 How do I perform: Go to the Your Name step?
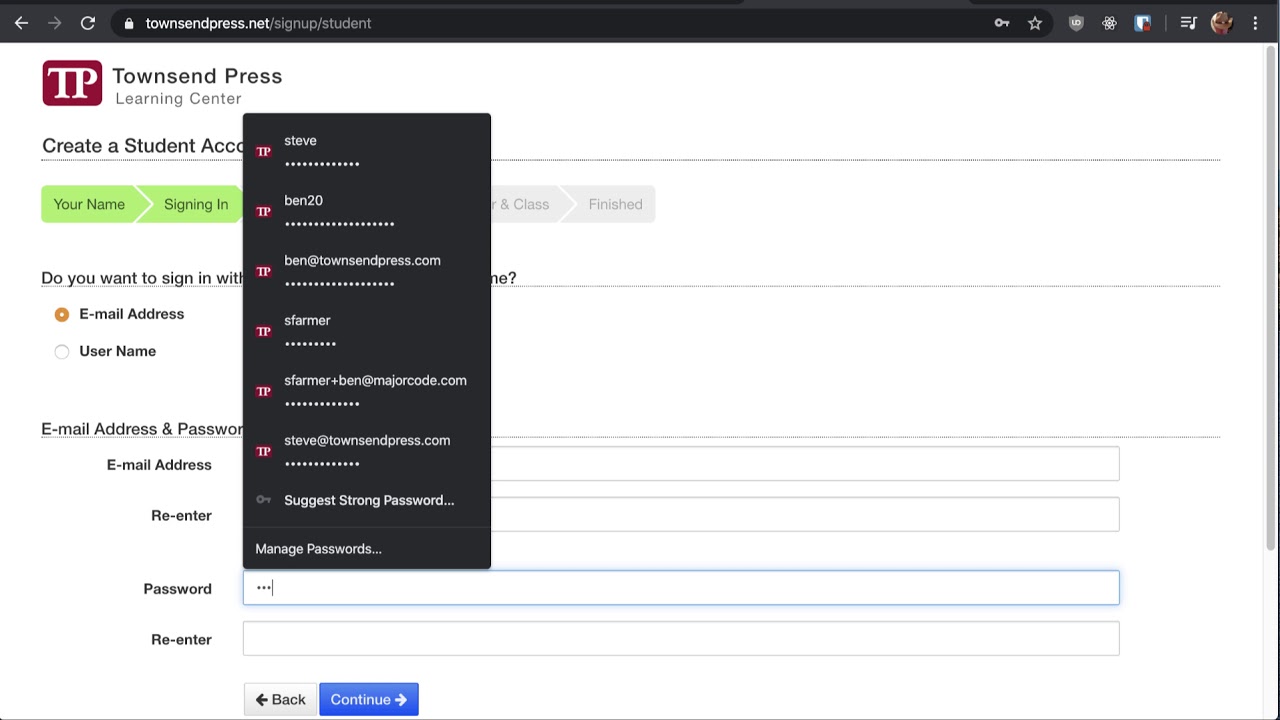coord(89,204)
